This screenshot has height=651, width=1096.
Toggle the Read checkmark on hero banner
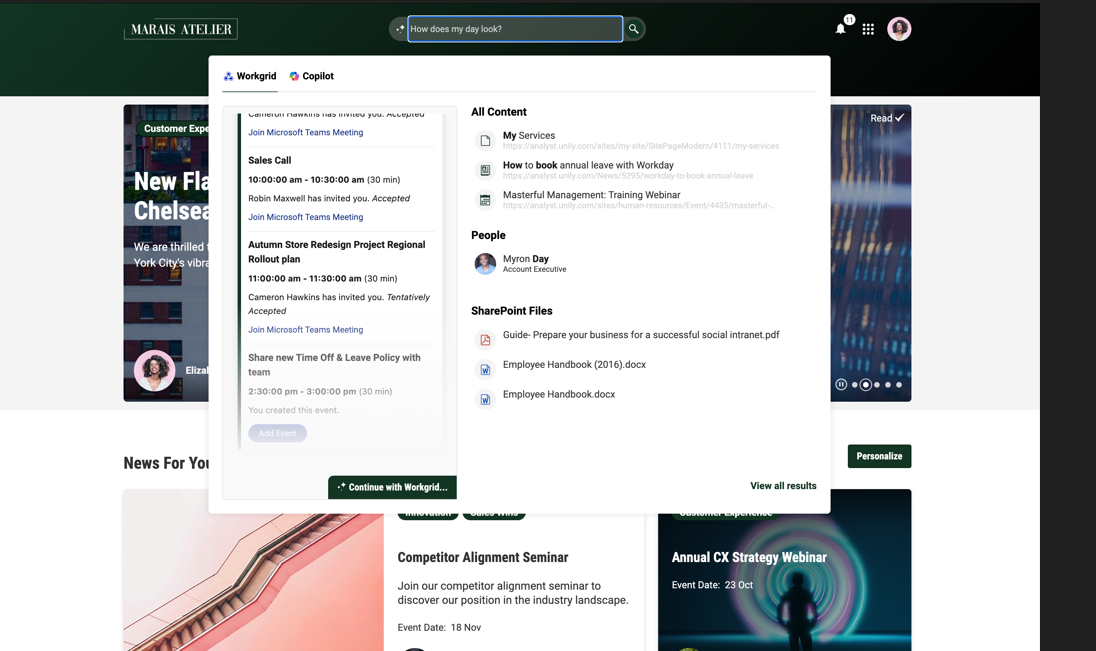coord(887,118)
